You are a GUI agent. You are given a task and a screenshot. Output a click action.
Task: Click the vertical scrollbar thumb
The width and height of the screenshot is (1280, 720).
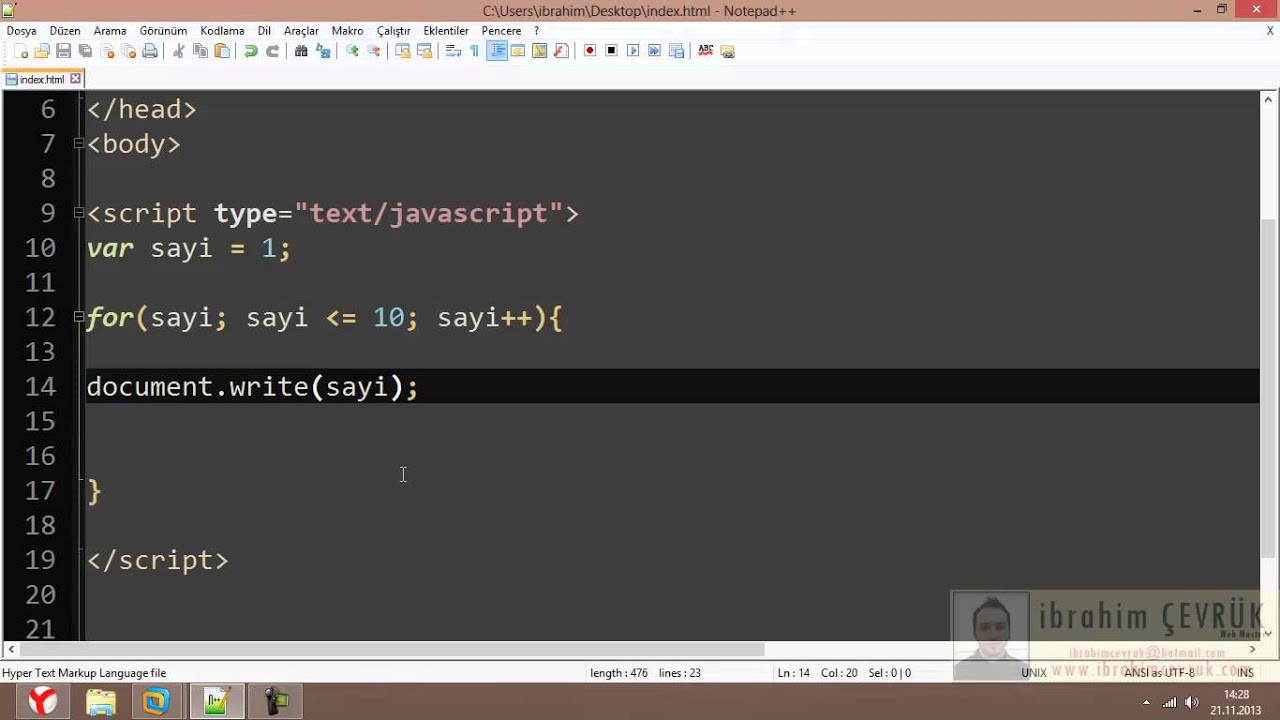(x=1268, y=390)
